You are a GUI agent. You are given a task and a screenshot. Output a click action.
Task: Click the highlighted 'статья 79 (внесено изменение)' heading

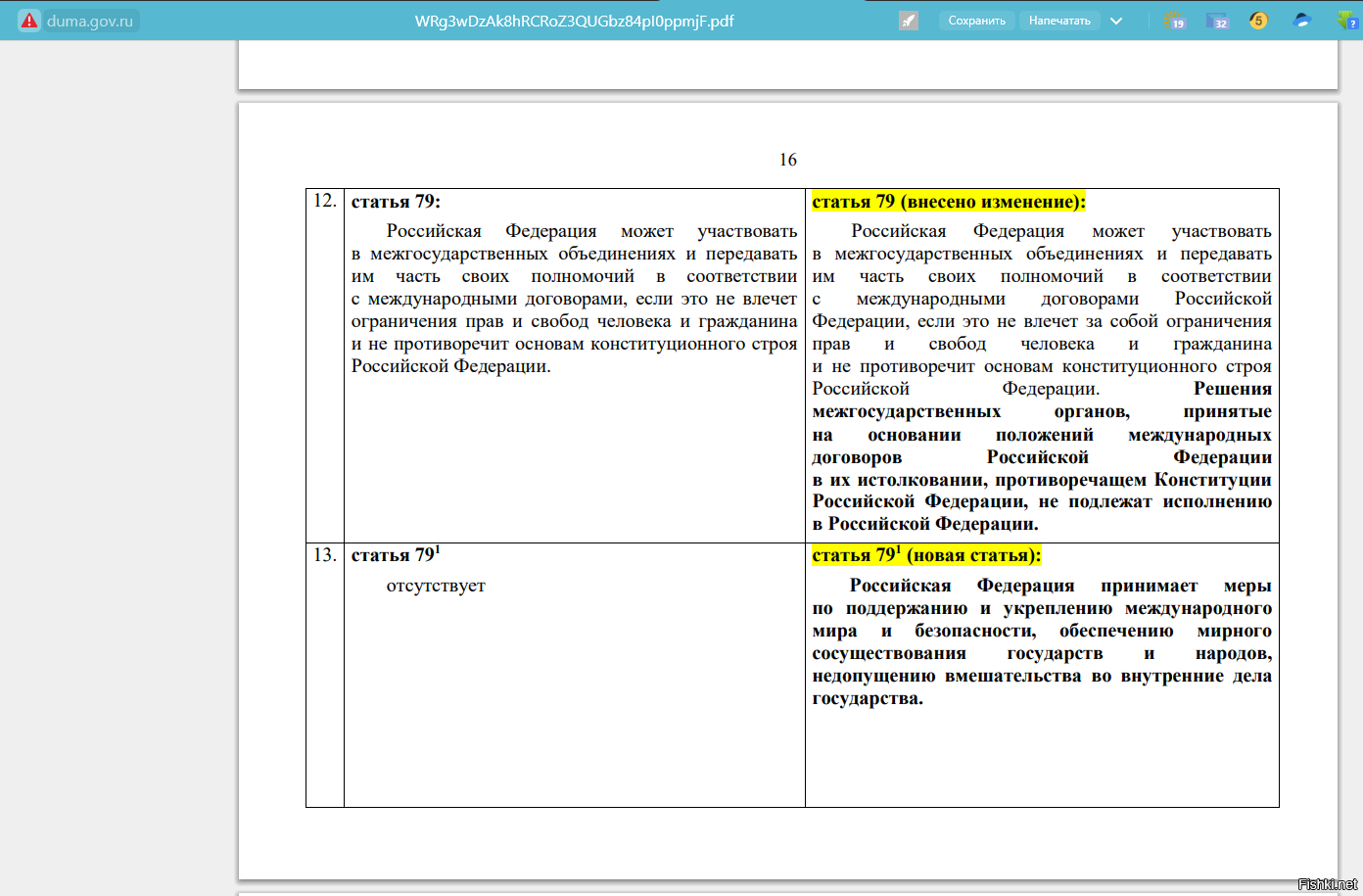point(948,202)
